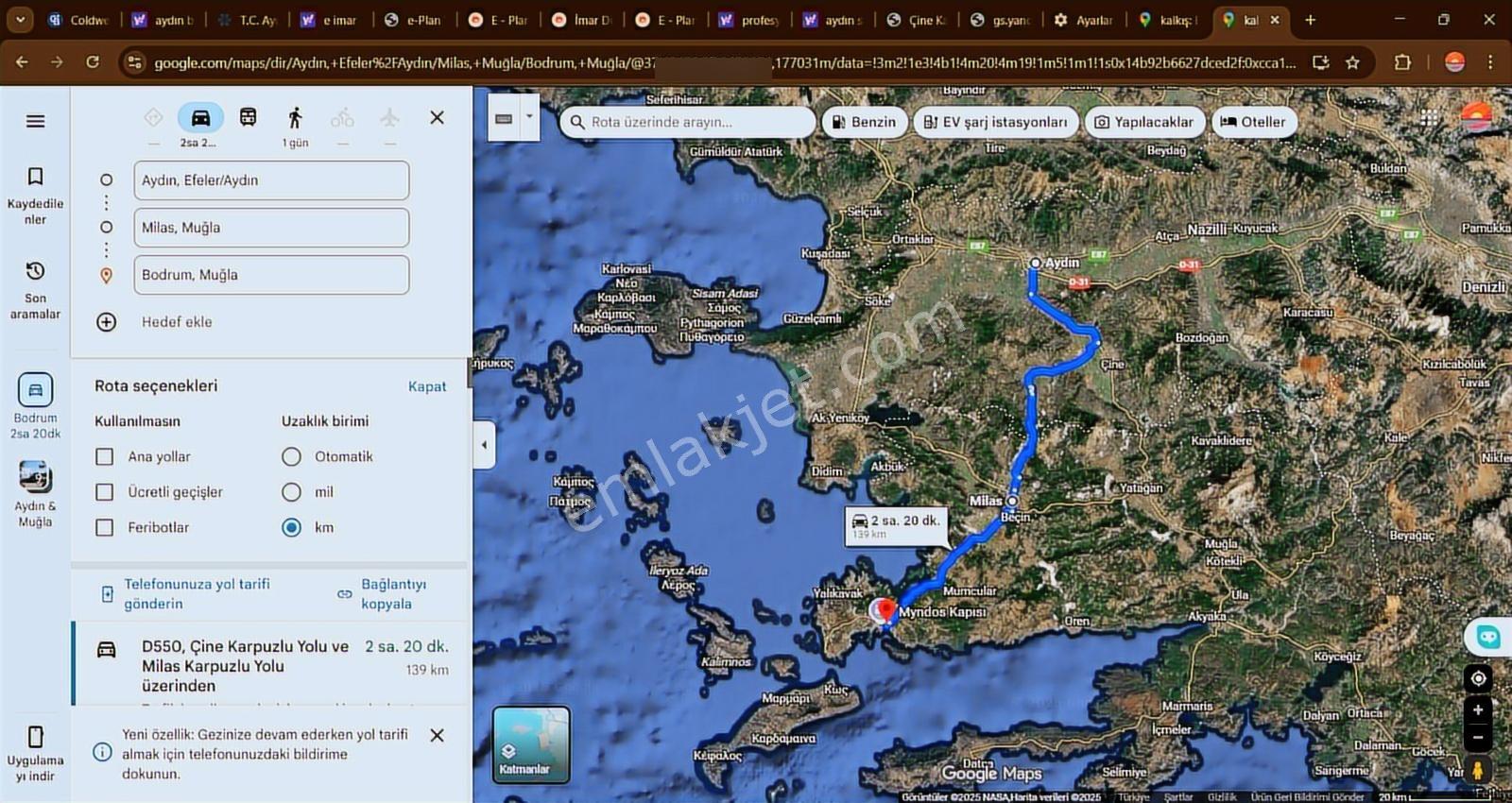Screen dimensions: 1512x803
Task: Go back to previous page
Action: [22, 62]
